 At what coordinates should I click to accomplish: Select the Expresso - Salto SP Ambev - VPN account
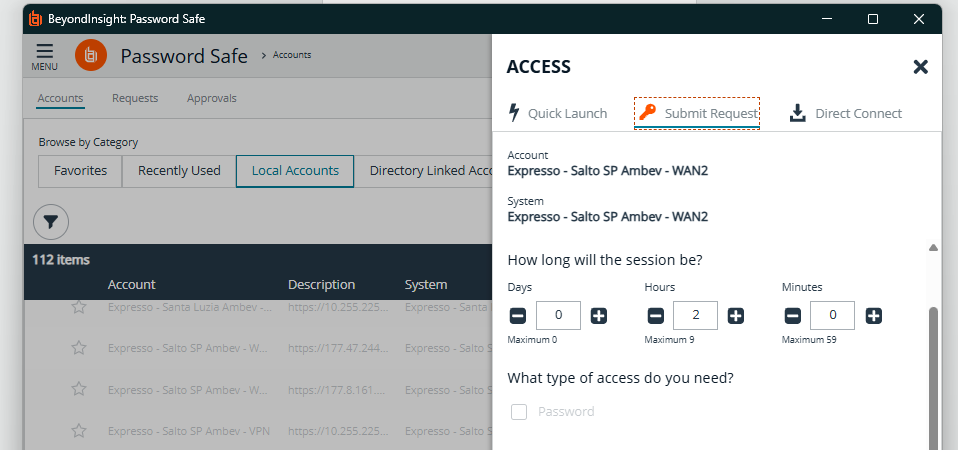click(189, 430)
